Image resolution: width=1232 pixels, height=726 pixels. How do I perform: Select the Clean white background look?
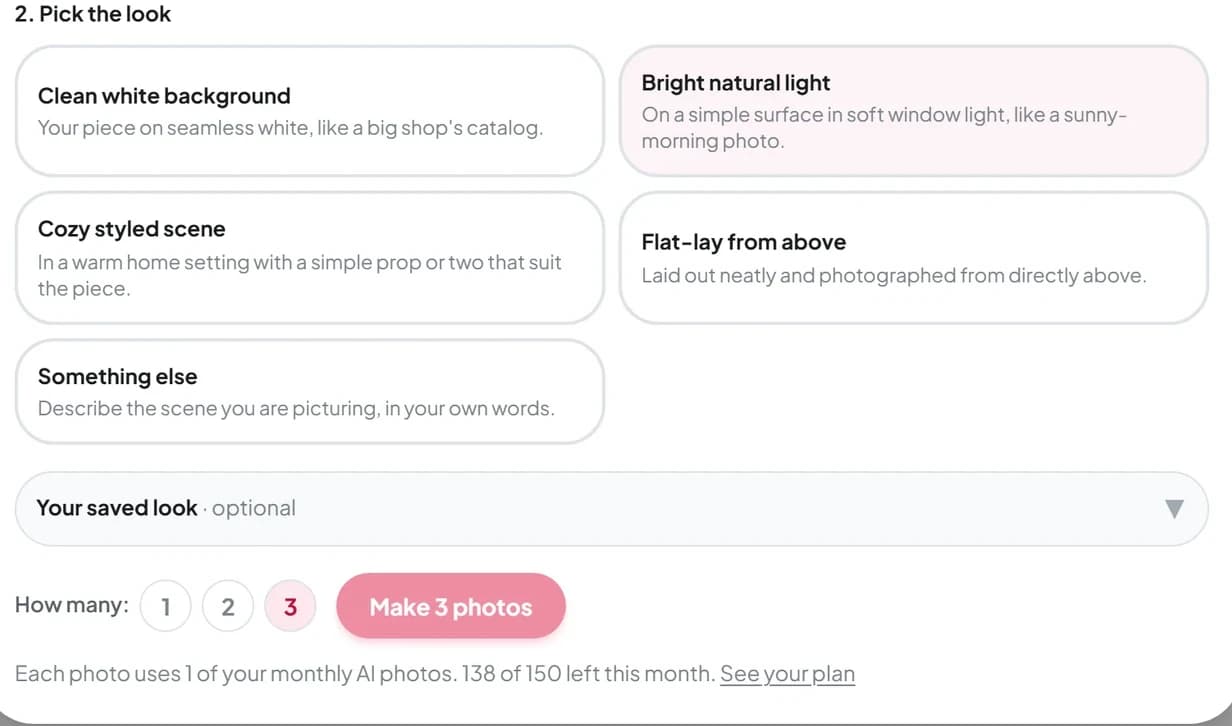point(310,111)
